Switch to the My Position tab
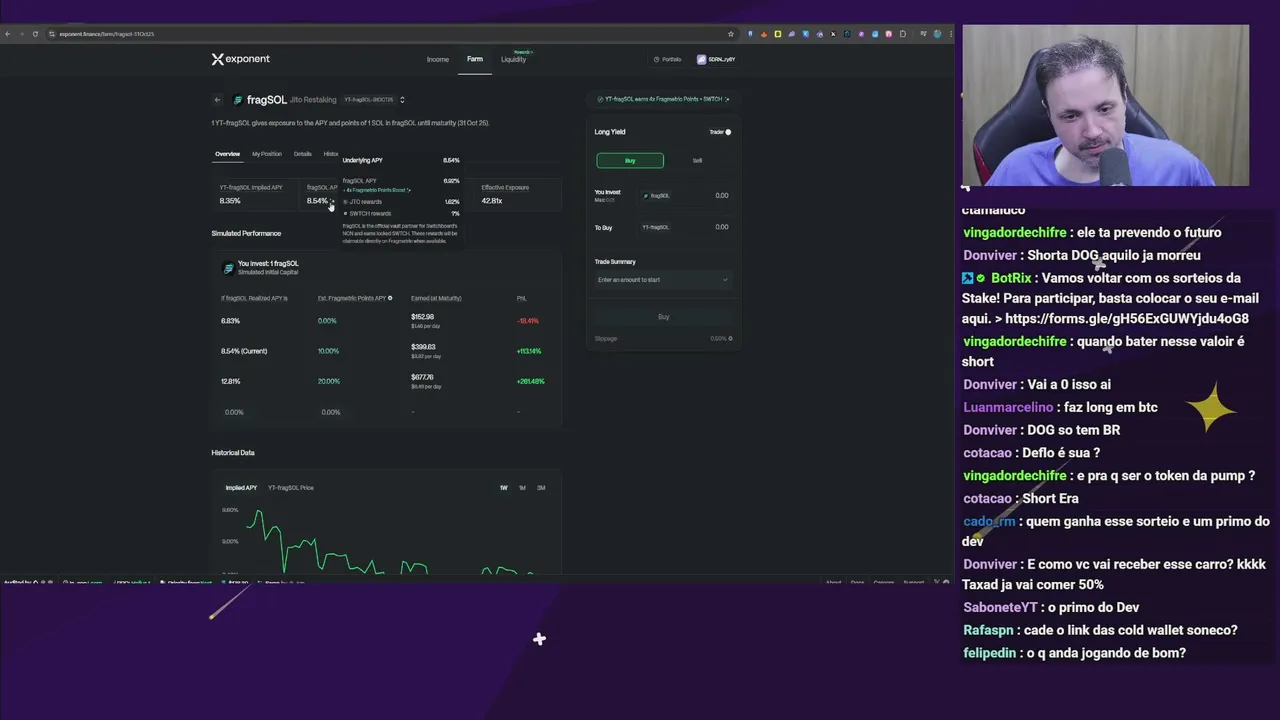This screenshot has height=720, width=1280. [267, 154]
